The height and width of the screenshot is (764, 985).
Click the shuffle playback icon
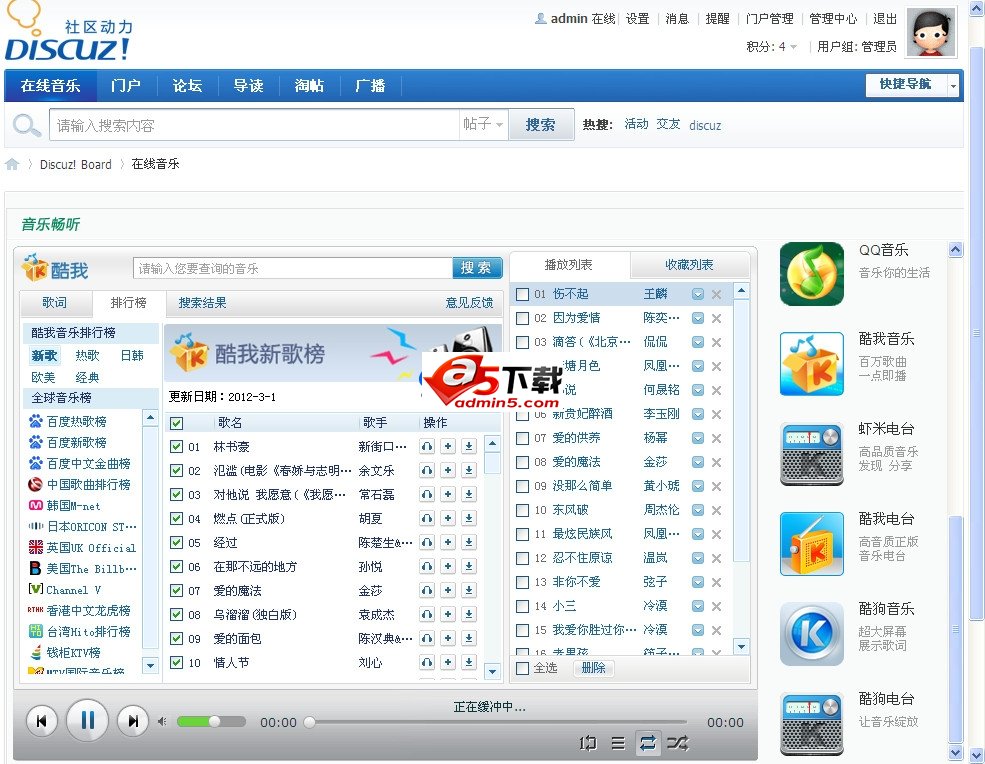click(677, 743)
